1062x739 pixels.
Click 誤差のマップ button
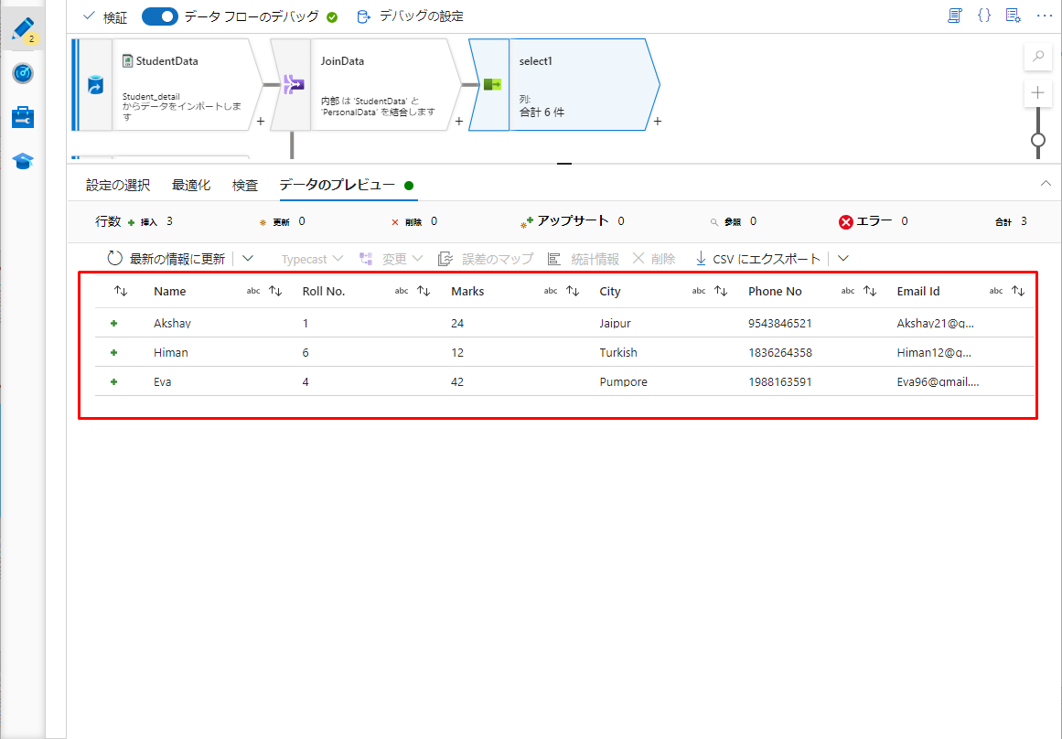point(486,259)
